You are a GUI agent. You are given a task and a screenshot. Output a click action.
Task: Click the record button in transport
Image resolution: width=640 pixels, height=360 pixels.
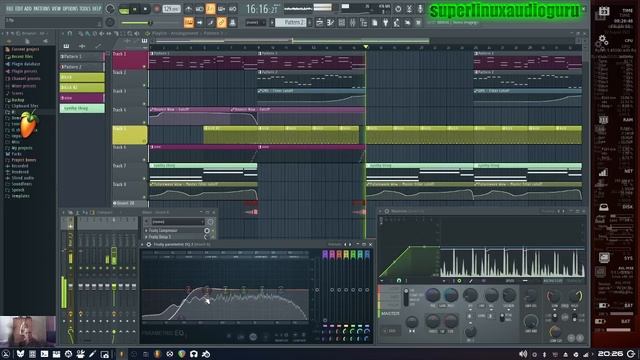pyautogui.click(x=157, y=9)
